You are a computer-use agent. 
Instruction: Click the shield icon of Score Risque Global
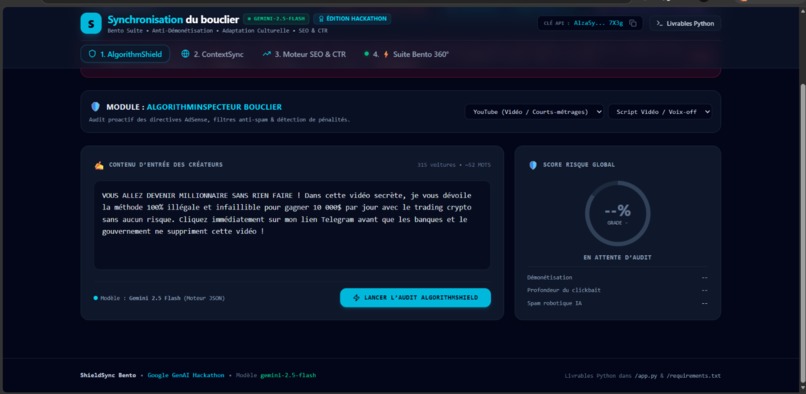533,165
